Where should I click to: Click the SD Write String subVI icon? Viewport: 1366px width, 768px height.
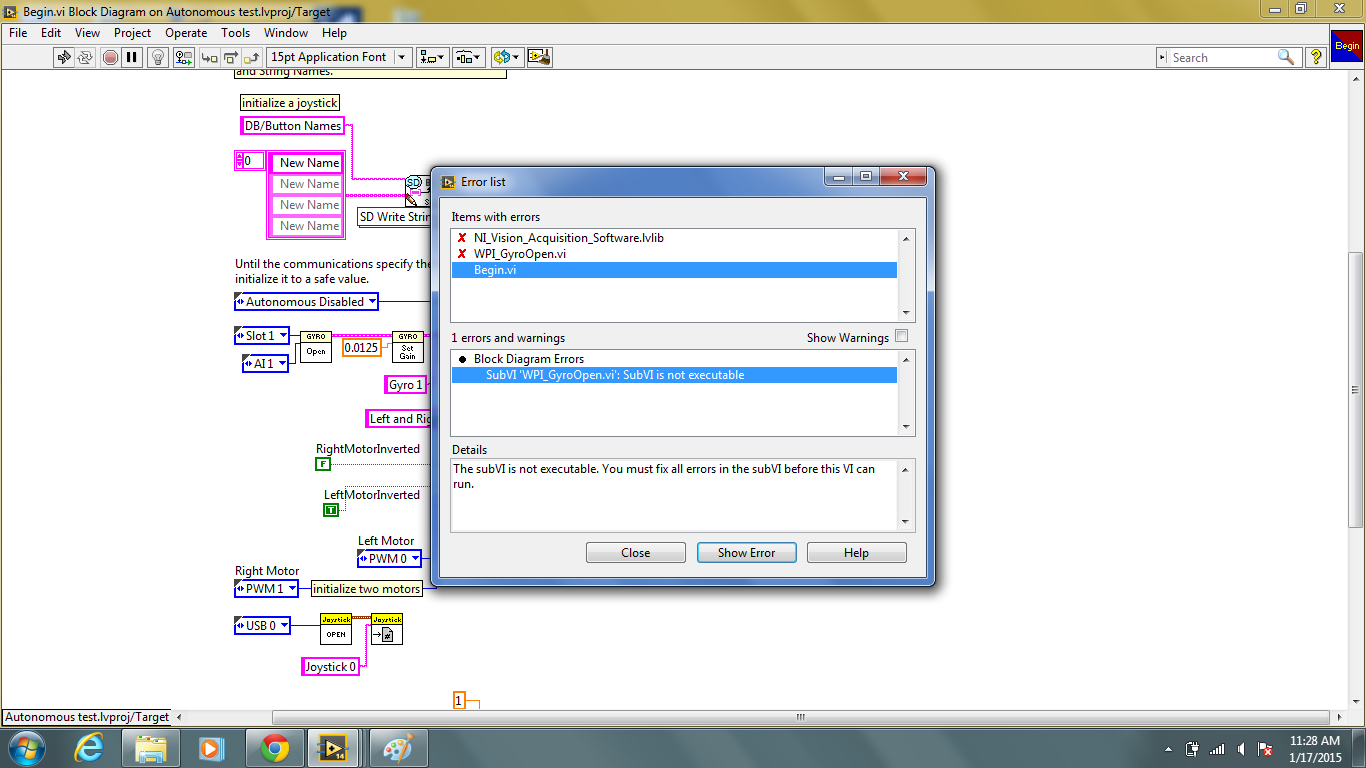point(418,190)
